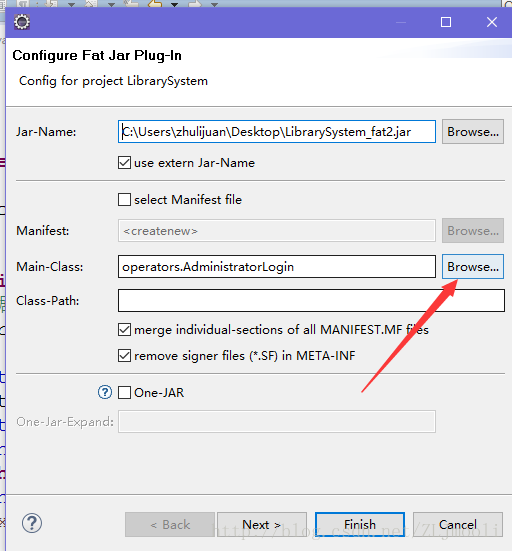Close the dialog with the X button

492,22
